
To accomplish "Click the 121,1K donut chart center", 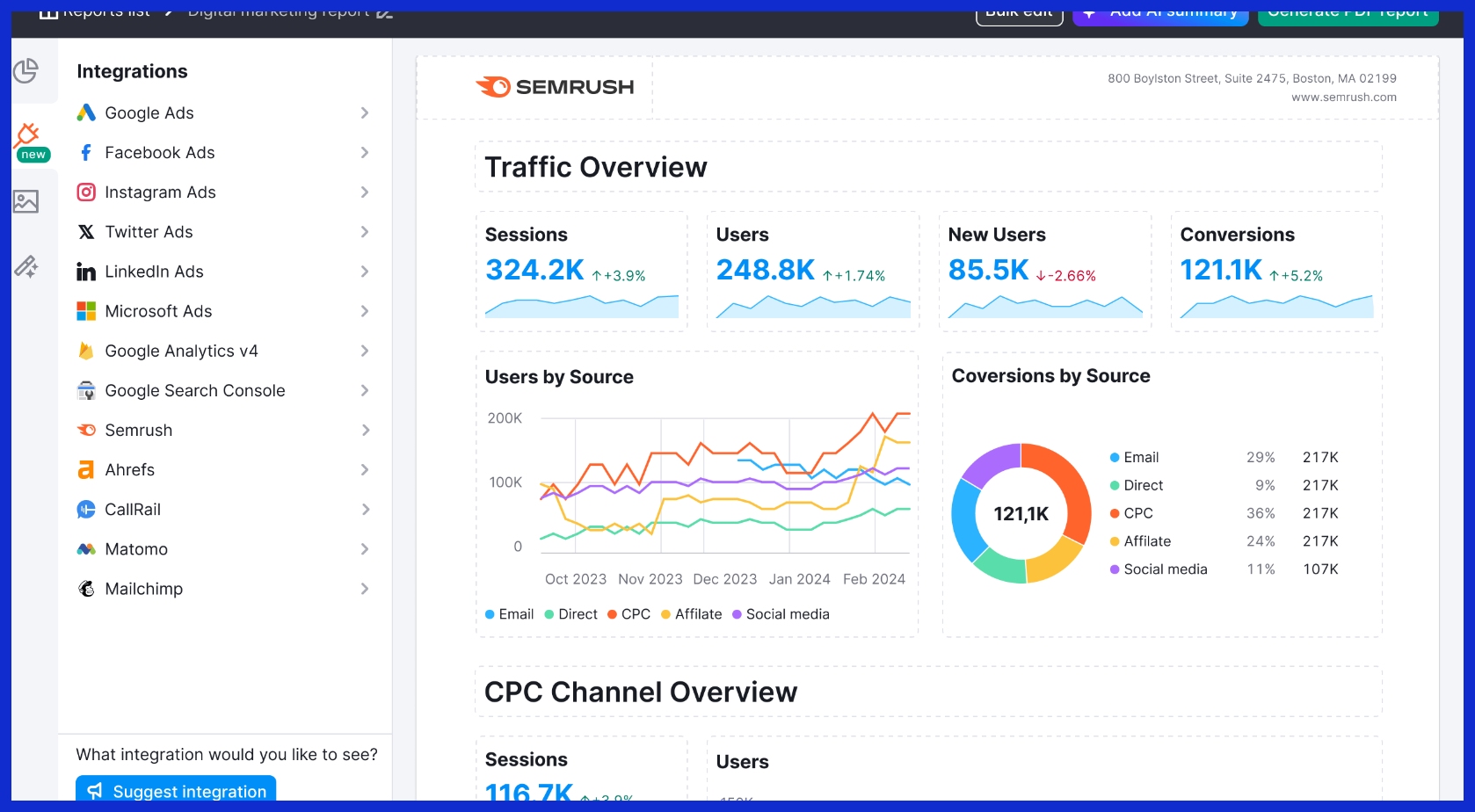I will pos(1021,514).
